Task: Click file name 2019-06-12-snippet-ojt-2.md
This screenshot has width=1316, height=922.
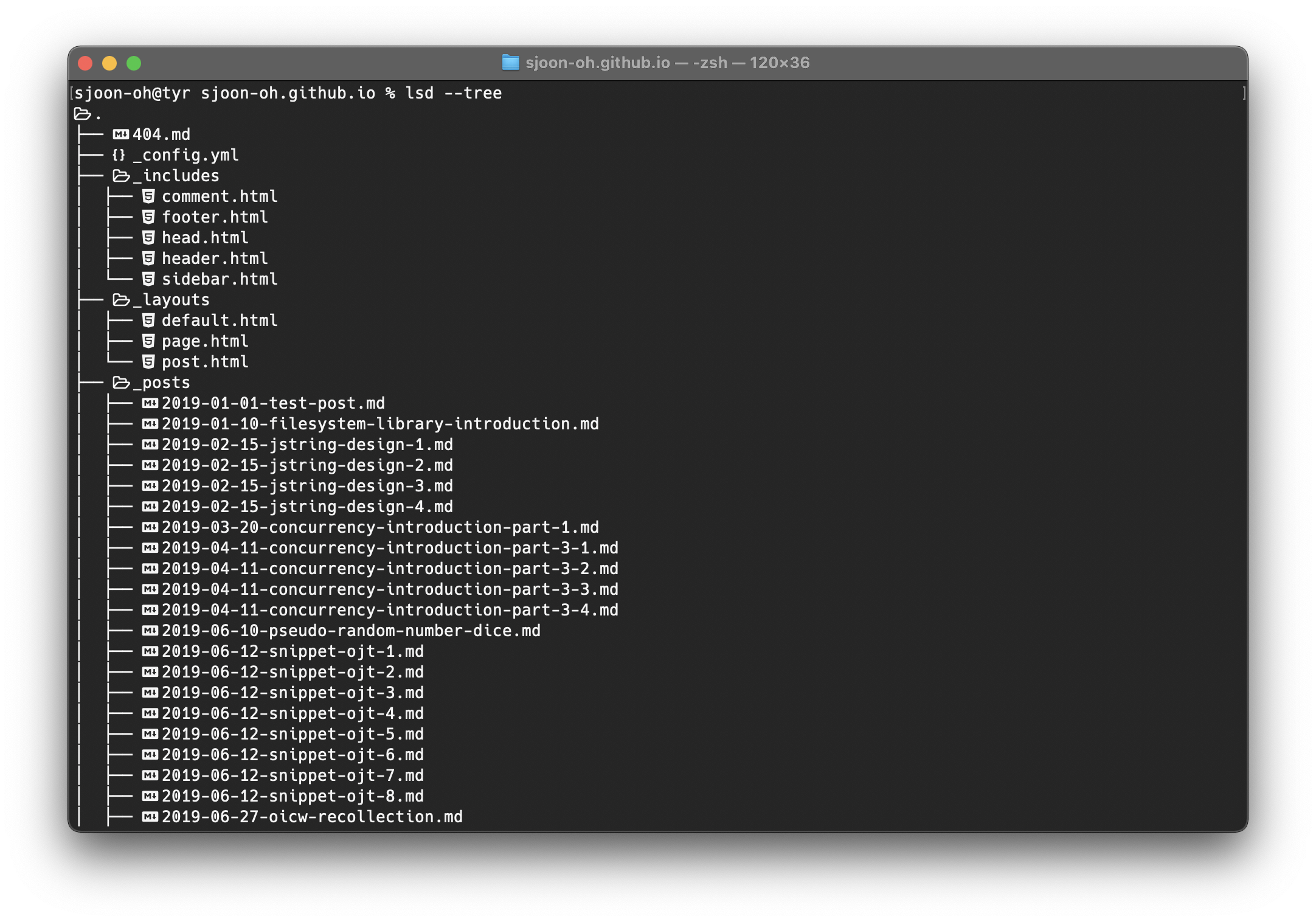Action: pyautogui.click(x=293, y=672)
